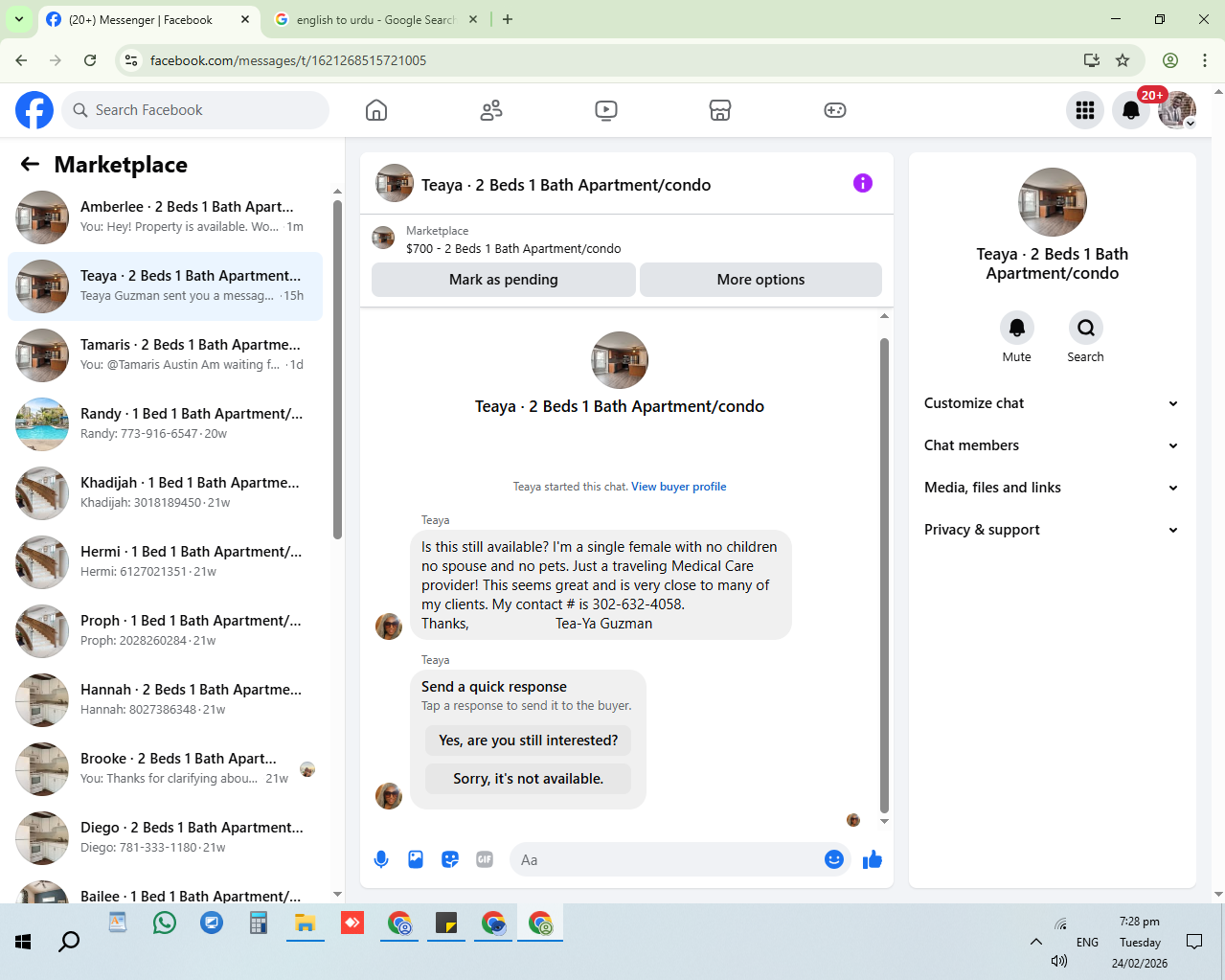Open a new browser tab
The image size is (1225, 980).
coord(508,19)
